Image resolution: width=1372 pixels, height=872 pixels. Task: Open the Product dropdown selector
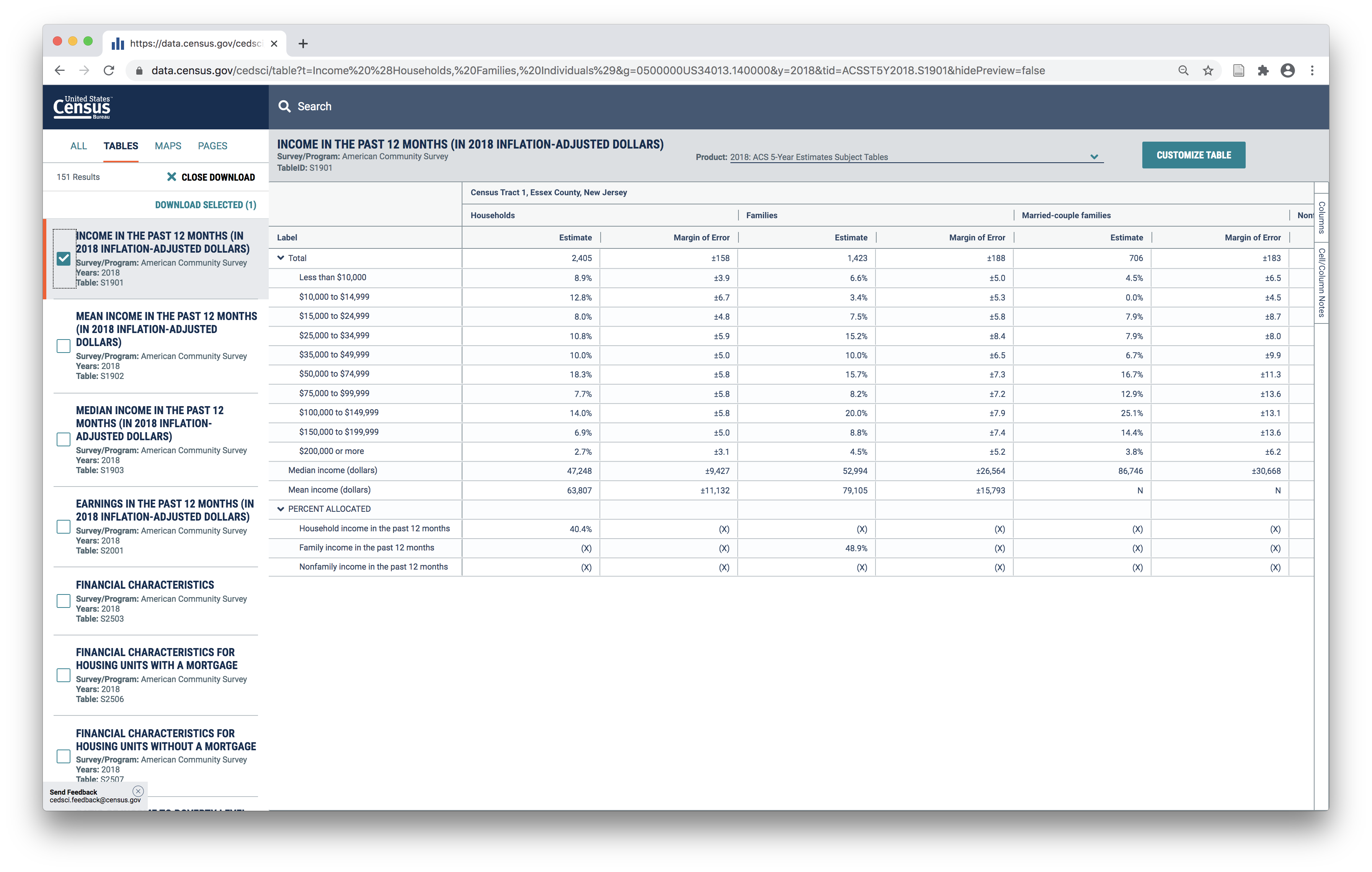(916, 157)
